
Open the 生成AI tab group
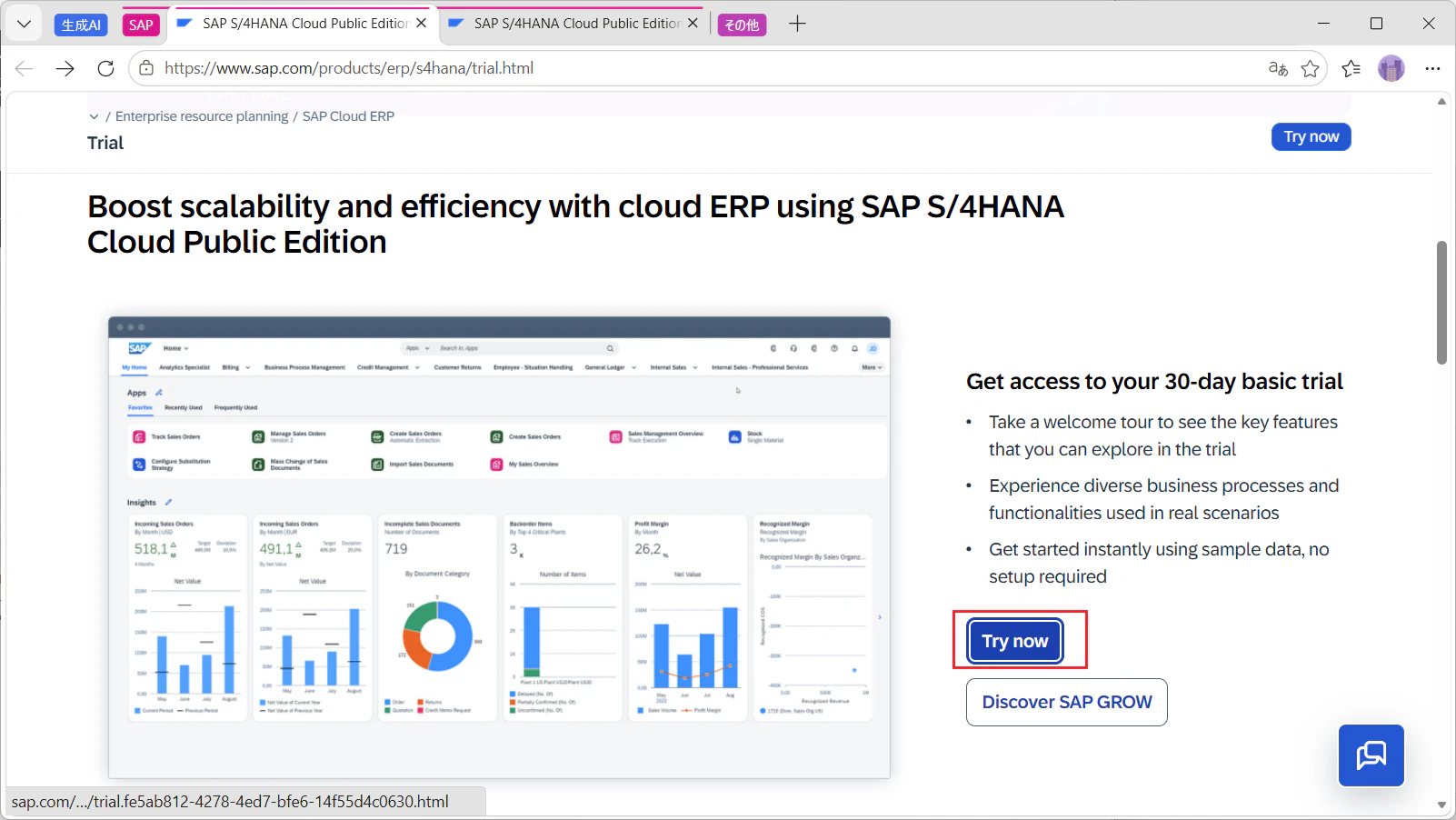tap(81, 25)
